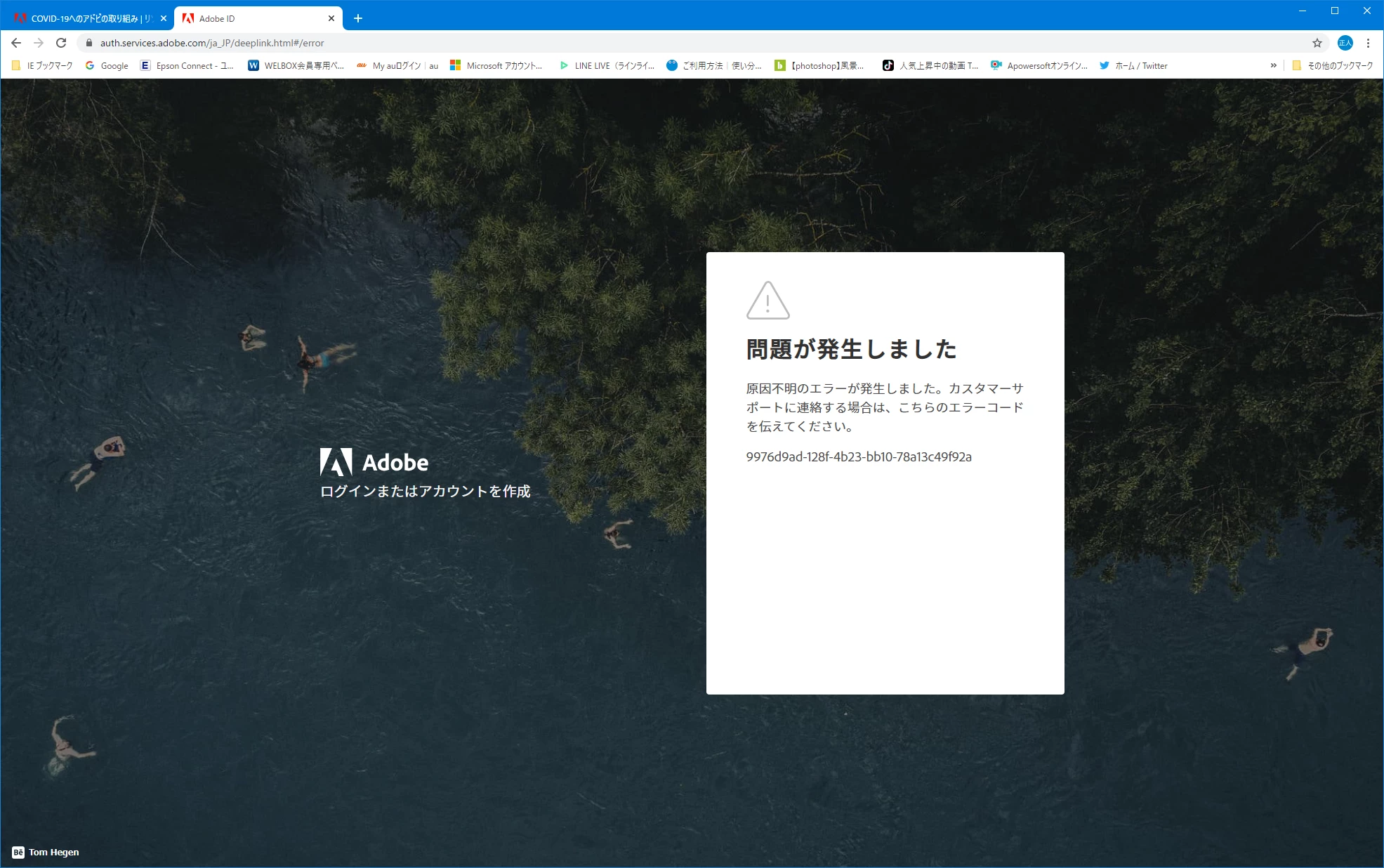Open the Google bookmark

[107, 65]
